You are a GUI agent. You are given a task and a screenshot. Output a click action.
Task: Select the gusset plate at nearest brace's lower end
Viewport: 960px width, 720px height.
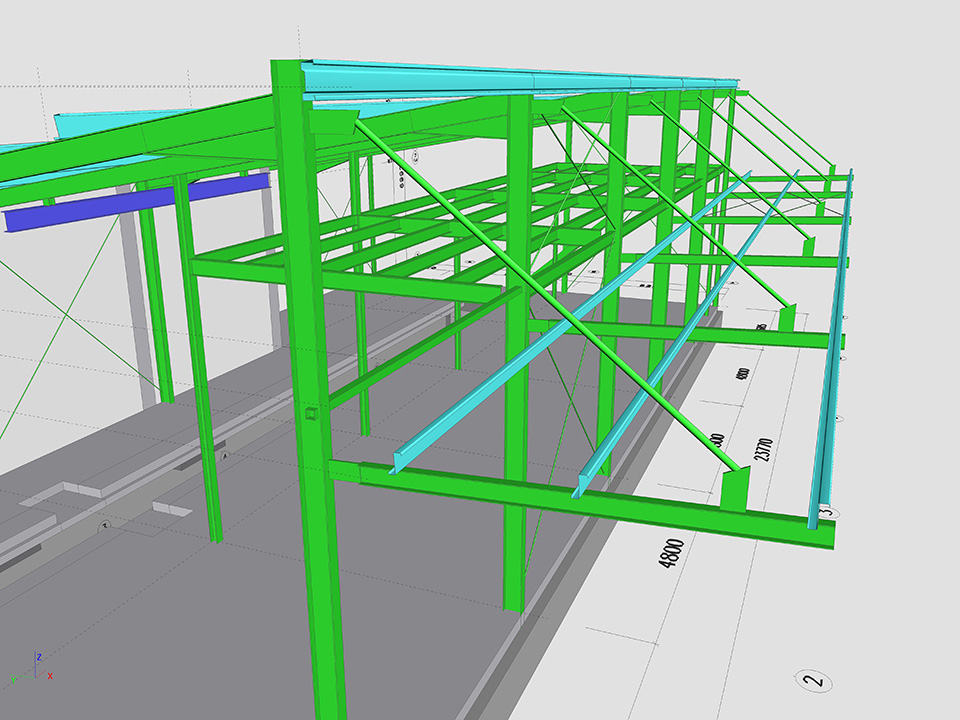point(735,489)
